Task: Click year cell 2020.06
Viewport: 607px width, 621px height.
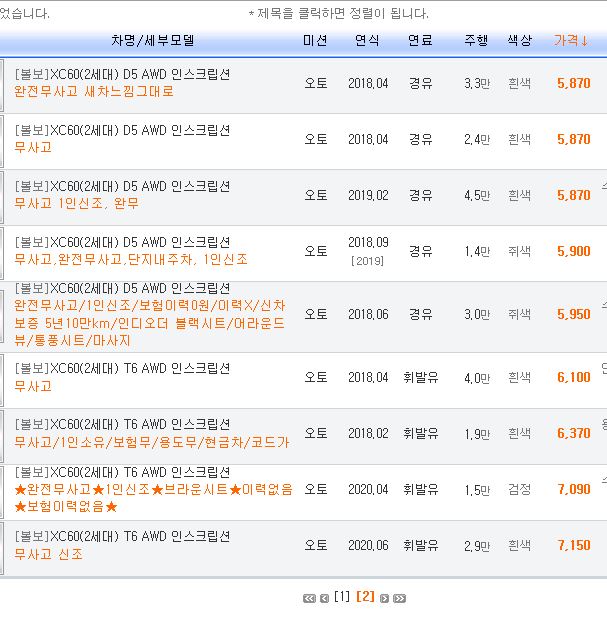Action: (x=368, y=545)
